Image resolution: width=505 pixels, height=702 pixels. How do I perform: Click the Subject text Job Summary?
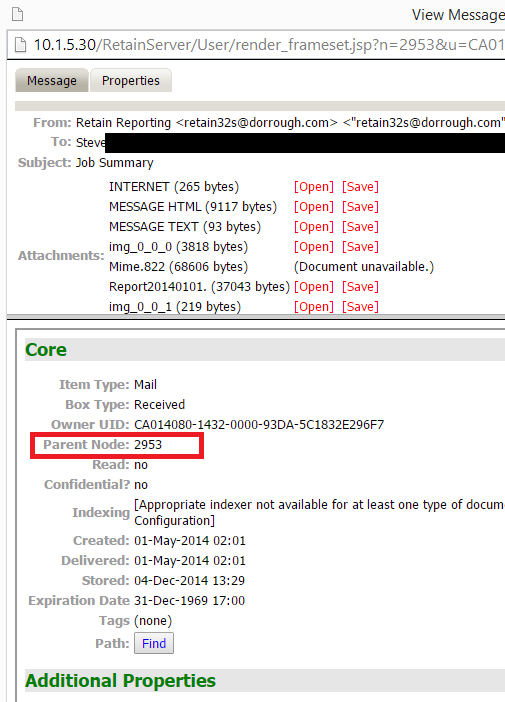click(x=114, y=163)
